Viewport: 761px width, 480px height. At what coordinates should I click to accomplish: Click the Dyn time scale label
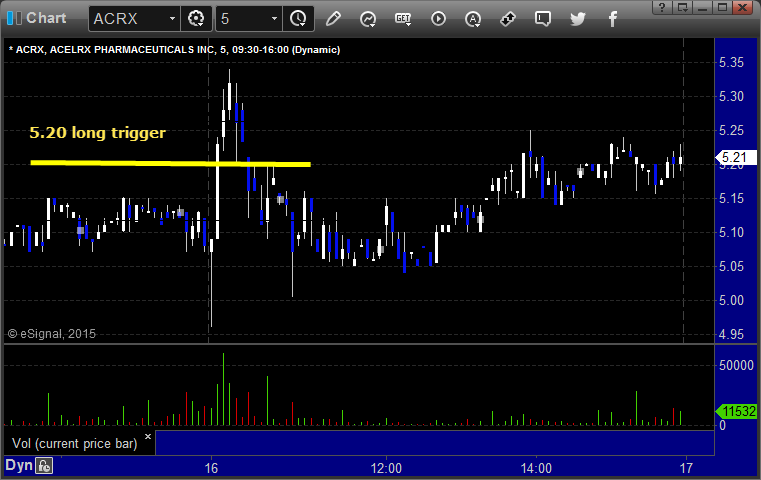coord(19,465)
